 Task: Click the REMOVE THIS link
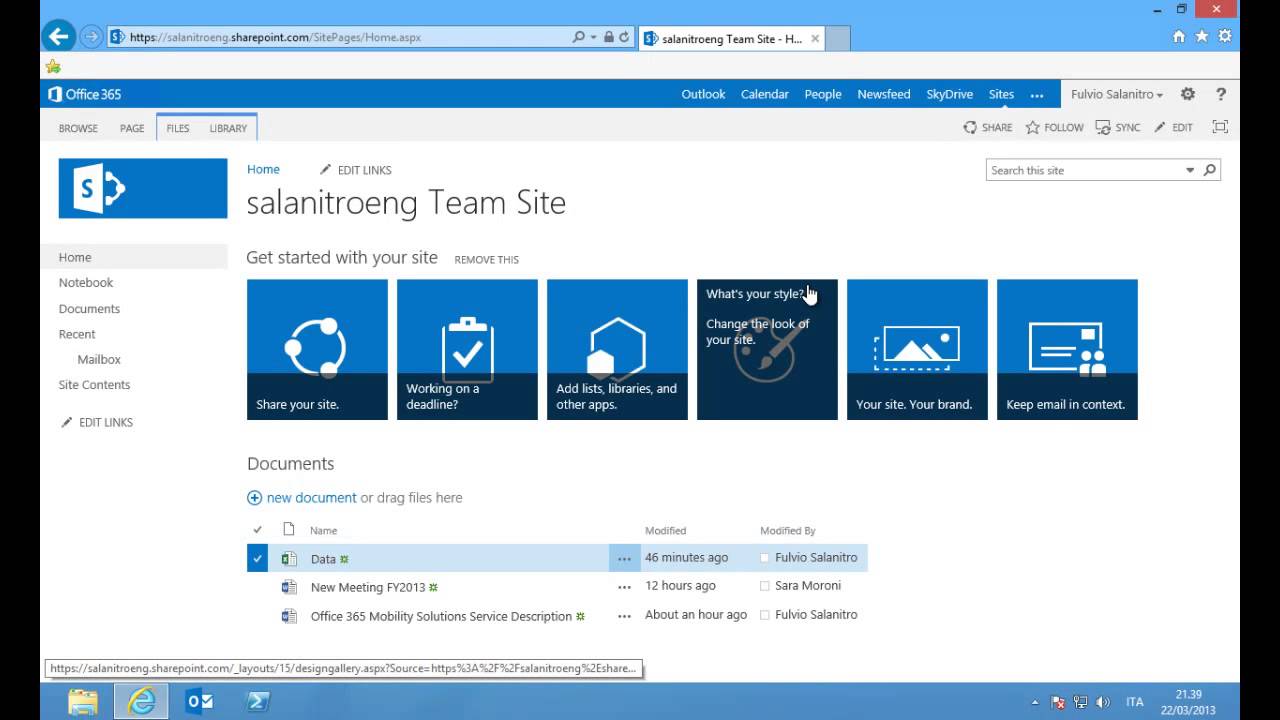[486, 259]
